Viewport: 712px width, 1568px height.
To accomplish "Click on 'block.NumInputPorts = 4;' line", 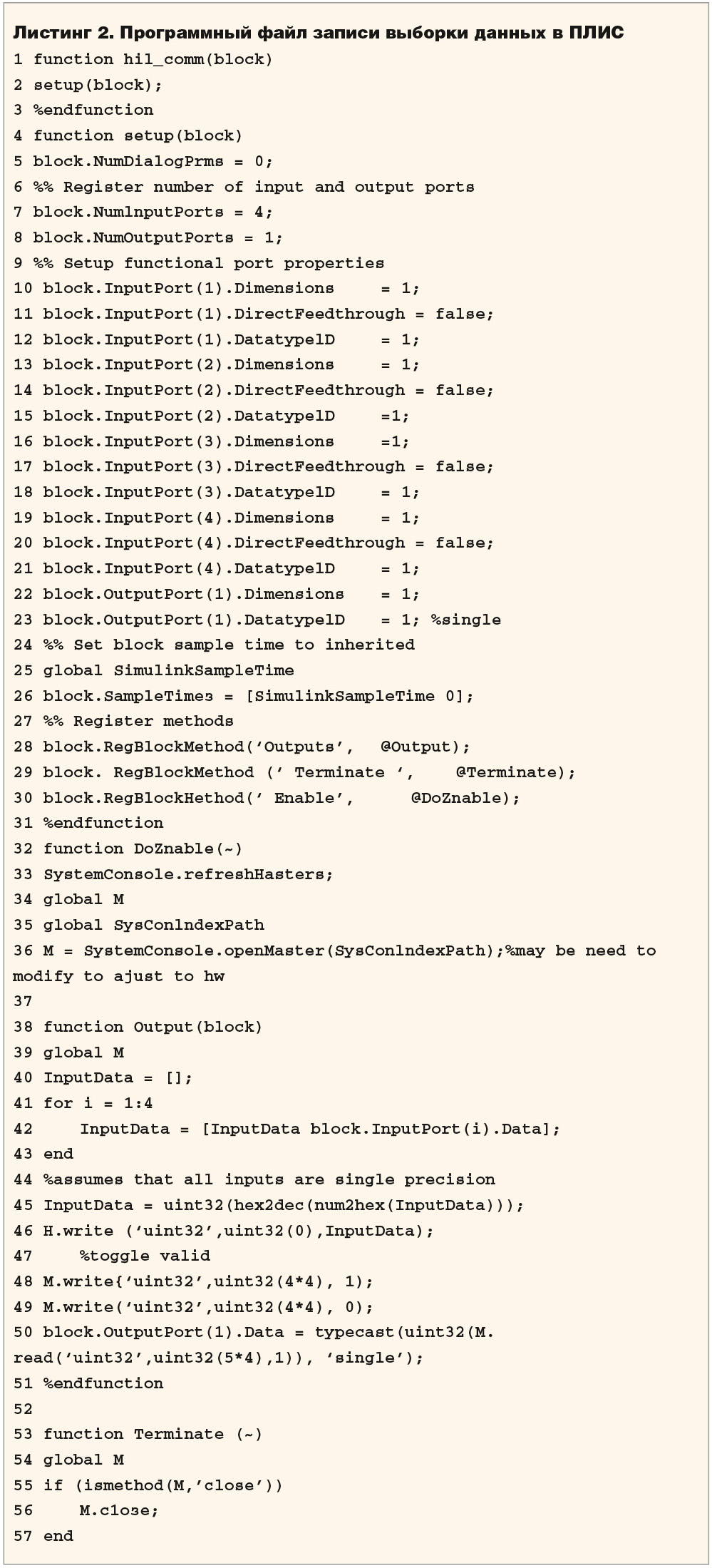I will coord(143,212).
